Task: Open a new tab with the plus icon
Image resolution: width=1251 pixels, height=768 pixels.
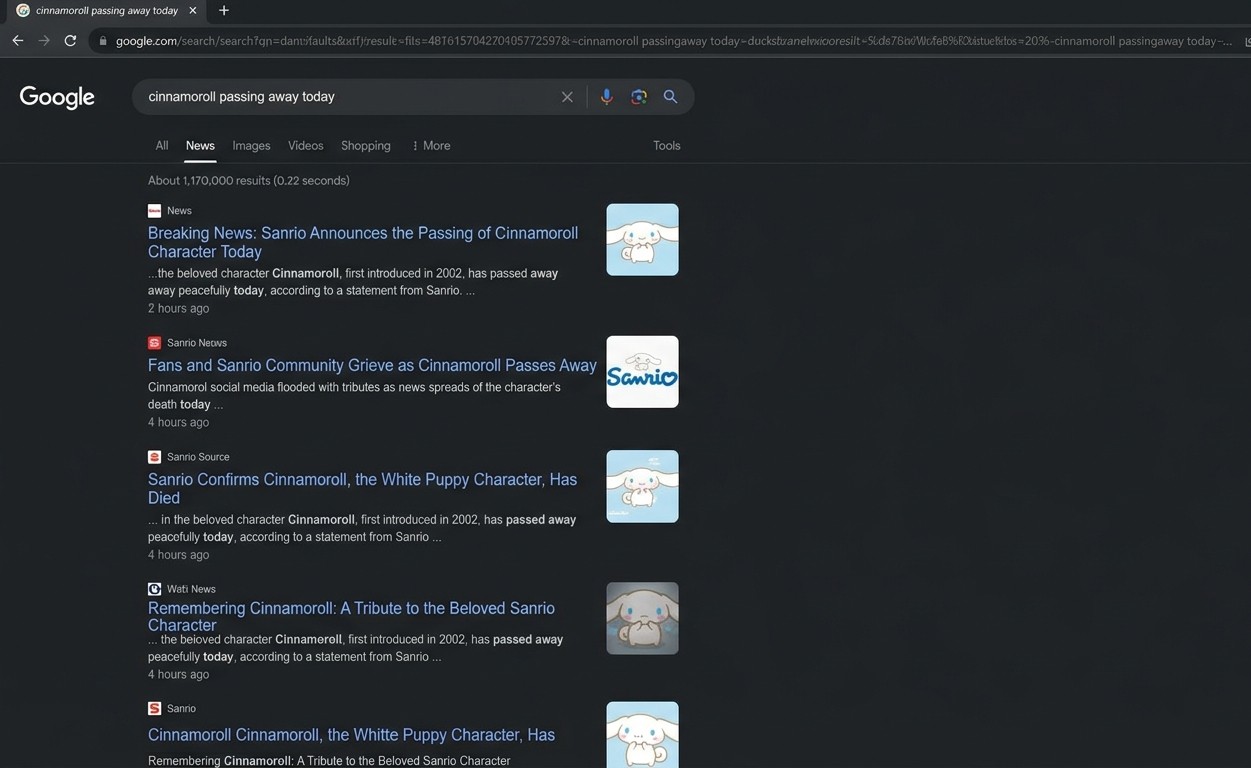Action: click(x=223, y=10)
